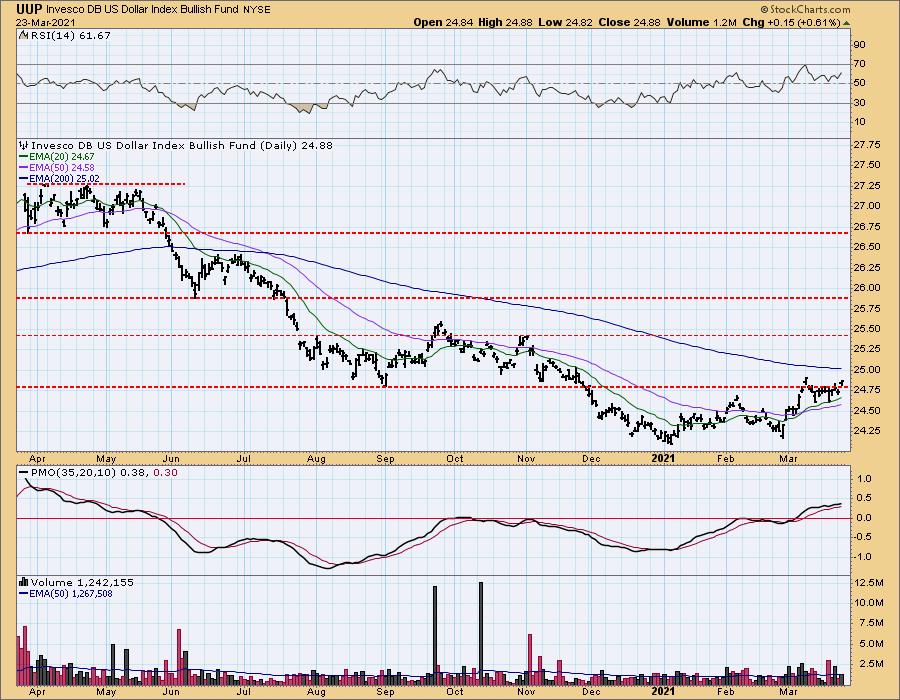Click the tall late-September volume spike bar
The image size is (900, 700).
tap(435, 636)
